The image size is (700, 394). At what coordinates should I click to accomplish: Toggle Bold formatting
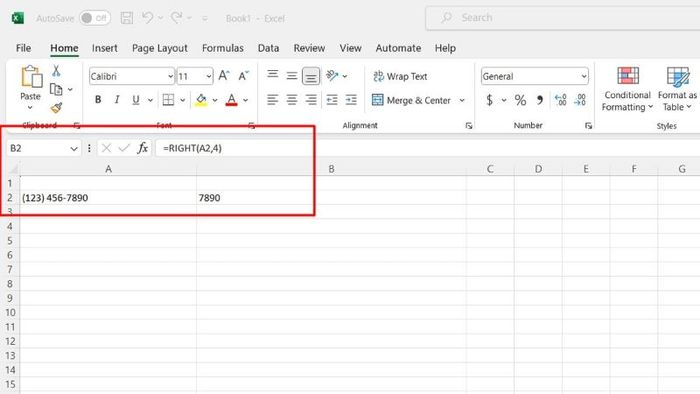tap(98, 100)
